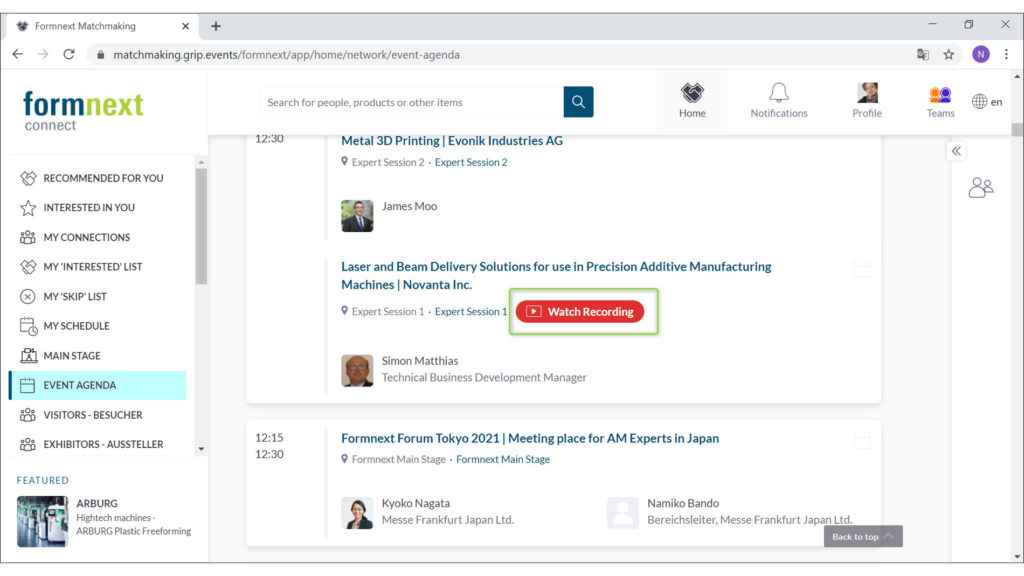The height and width of the screenshot is (576, 1024).
Task: Click the Watch Recording button
Action: click(x=580, y=312)
